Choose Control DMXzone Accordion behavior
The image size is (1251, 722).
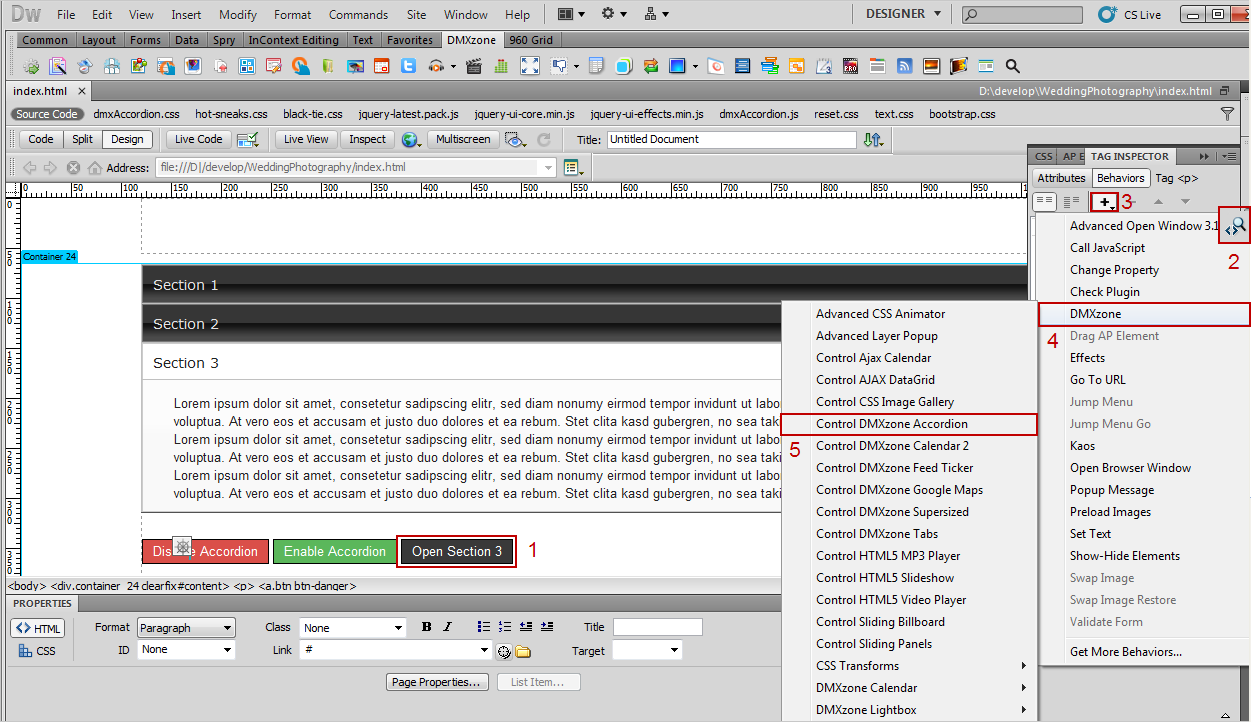(909, 424)
